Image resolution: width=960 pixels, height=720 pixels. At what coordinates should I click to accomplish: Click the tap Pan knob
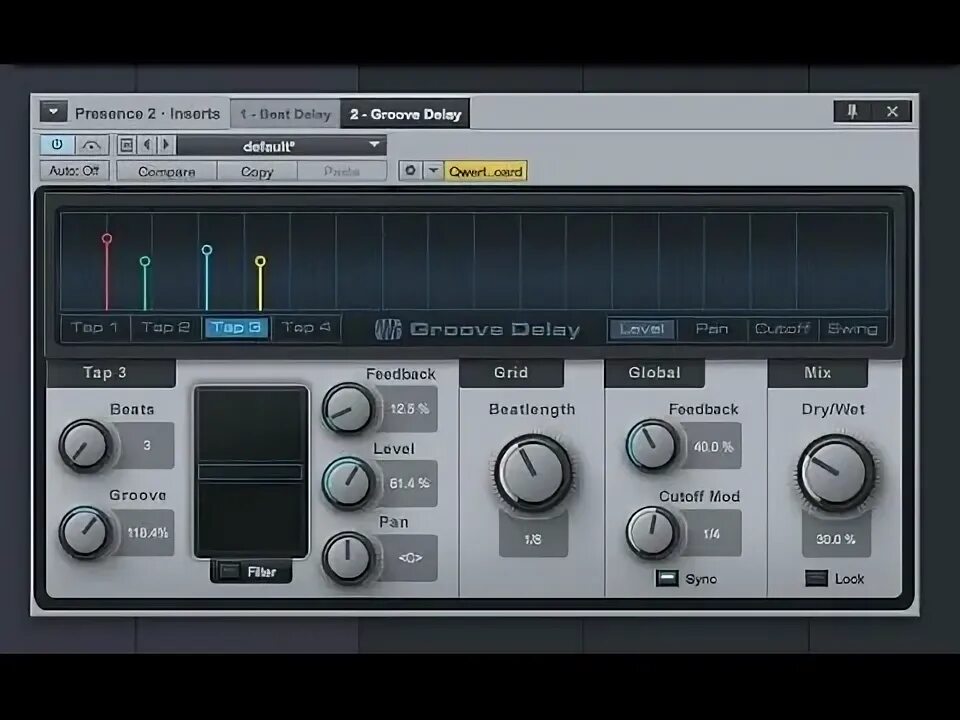coord(348,558)
